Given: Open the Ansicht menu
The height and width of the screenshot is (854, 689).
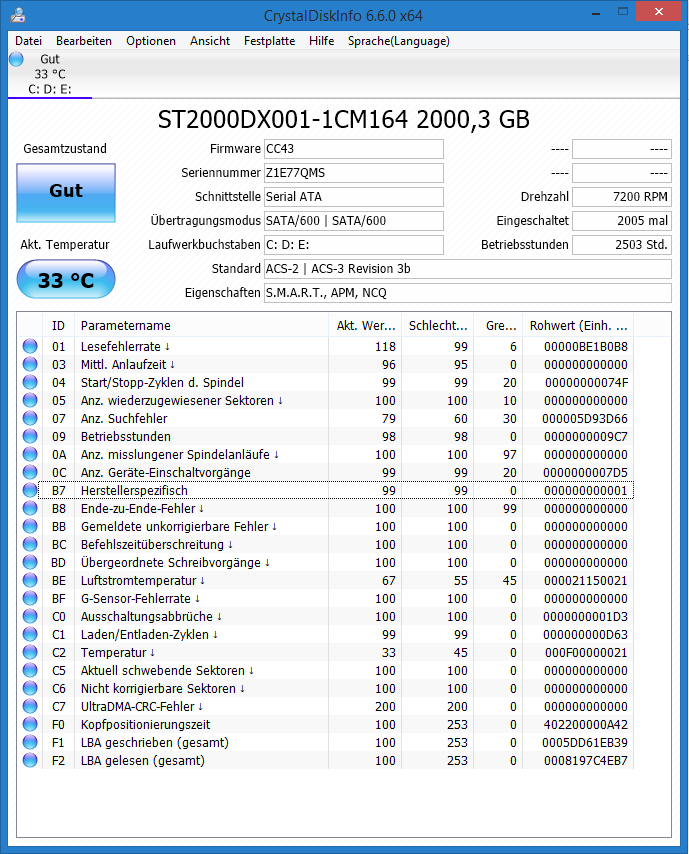Looking at the screenshot, I should pos(210,41).
